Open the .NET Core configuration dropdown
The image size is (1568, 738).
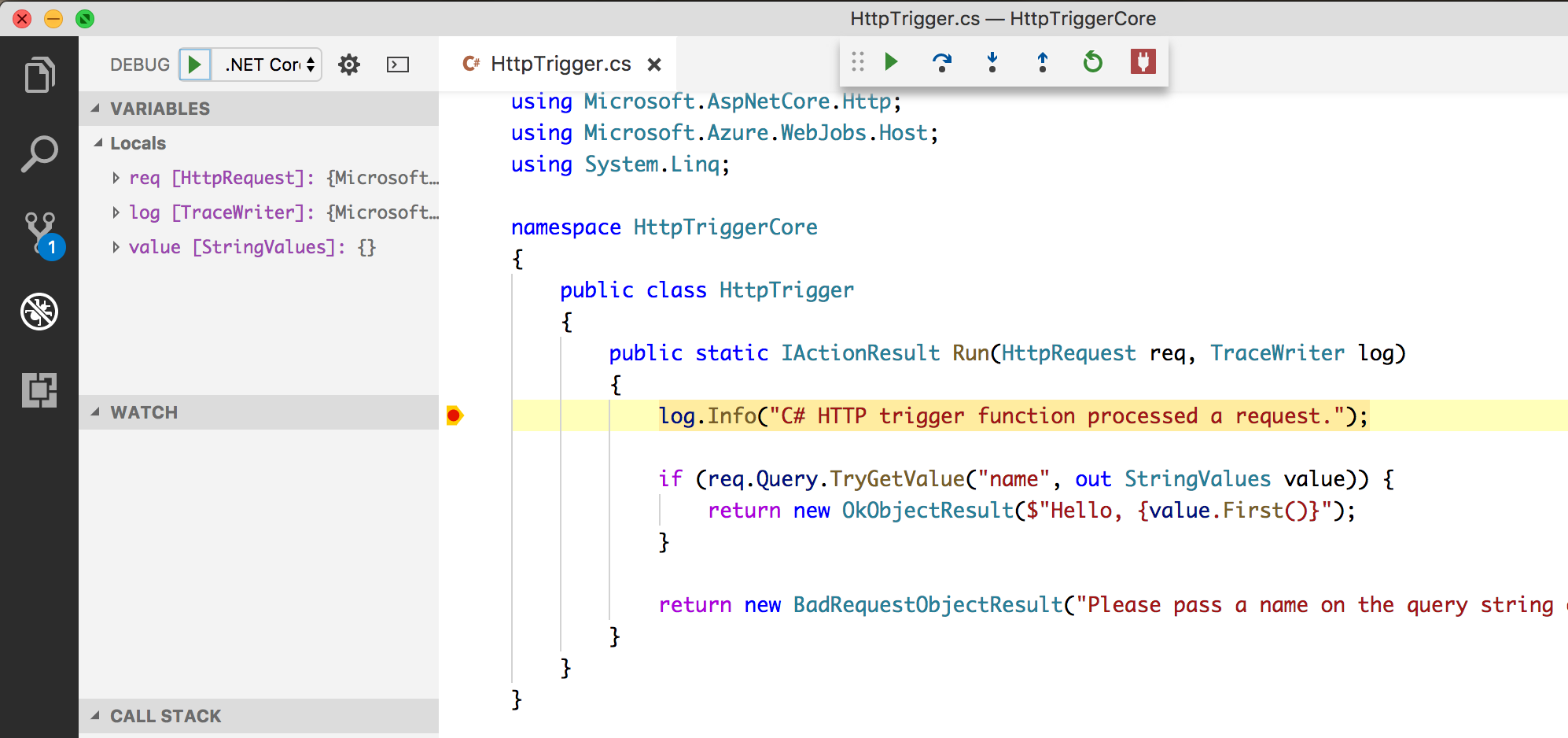coord(270,65)
